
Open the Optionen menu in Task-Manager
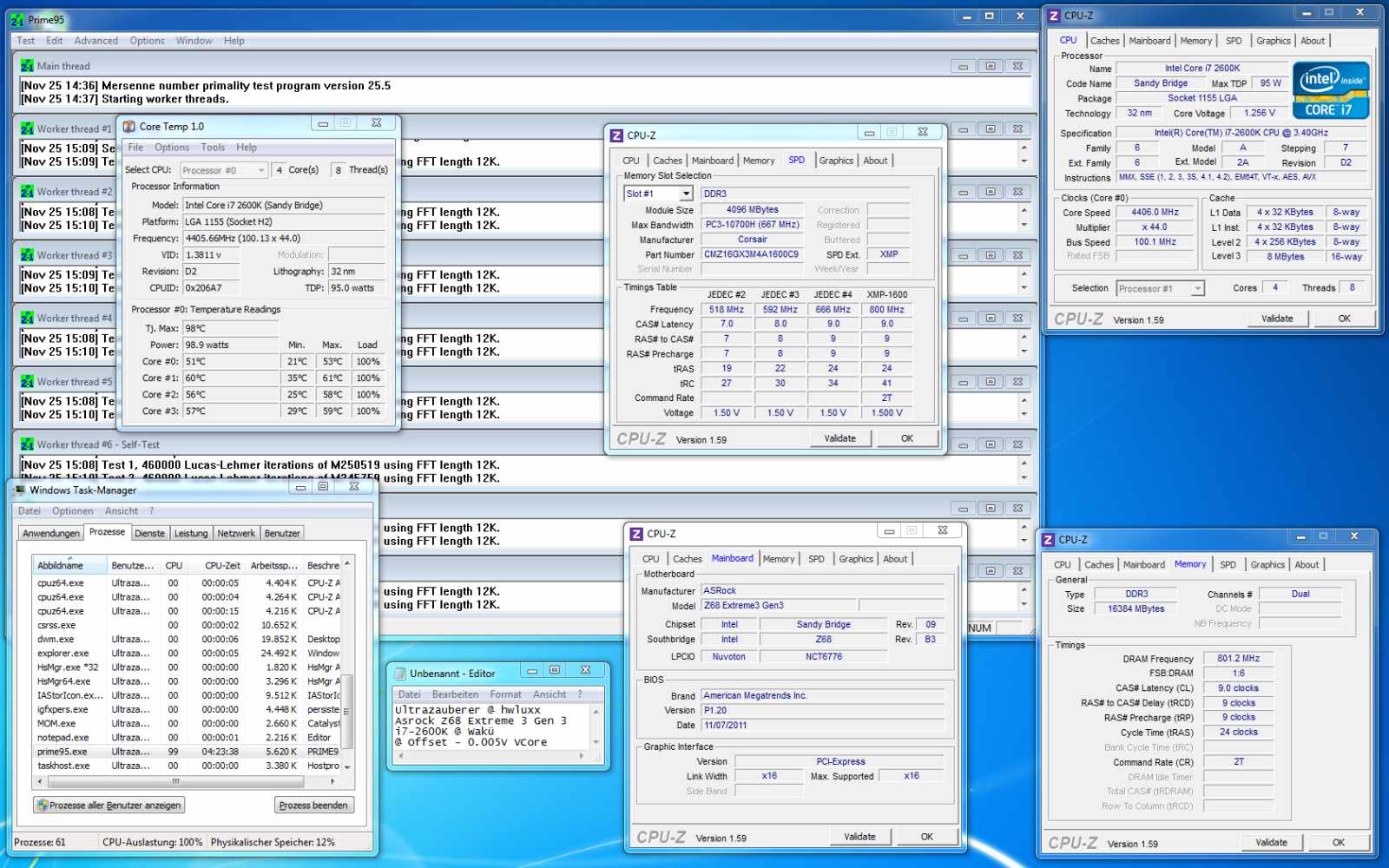click(x=72, y=511)
